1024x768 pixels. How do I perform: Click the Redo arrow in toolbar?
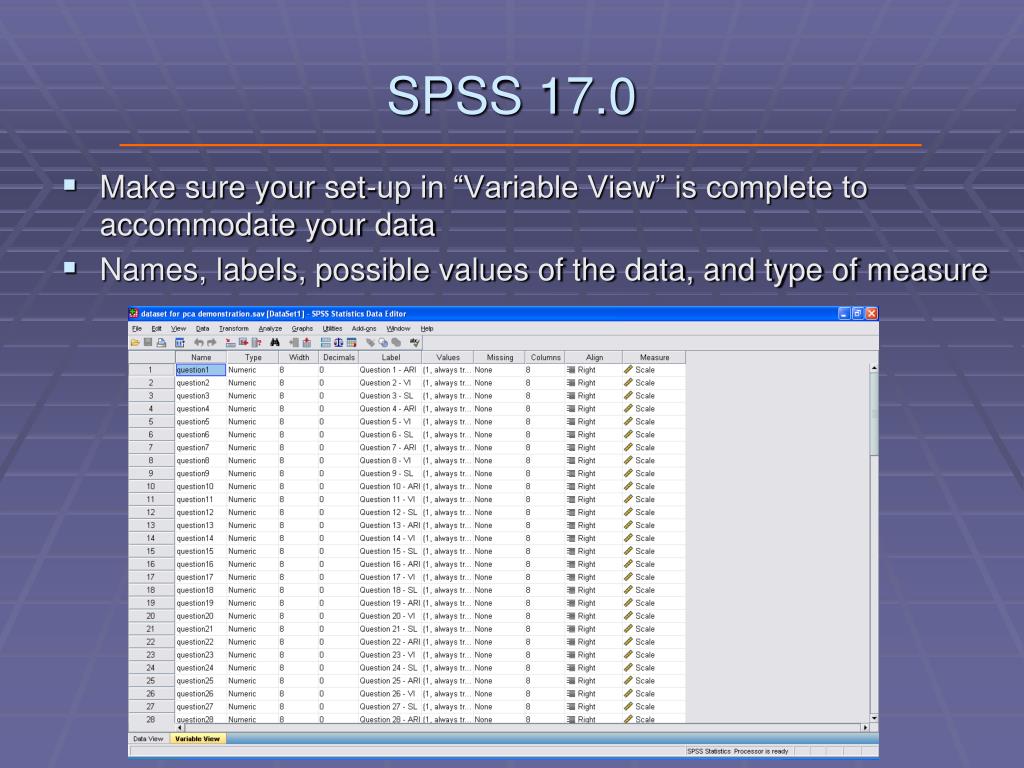(212, 342)
